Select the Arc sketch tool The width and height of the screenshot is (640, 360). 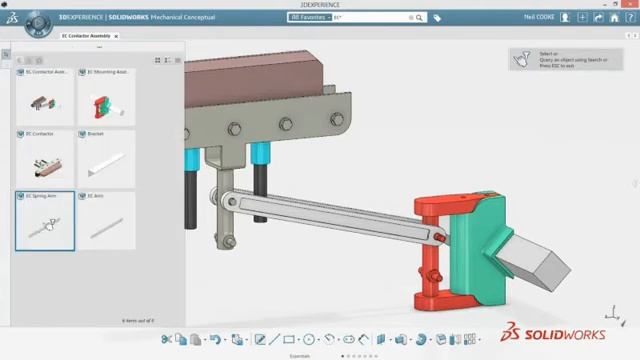[329, 339]
